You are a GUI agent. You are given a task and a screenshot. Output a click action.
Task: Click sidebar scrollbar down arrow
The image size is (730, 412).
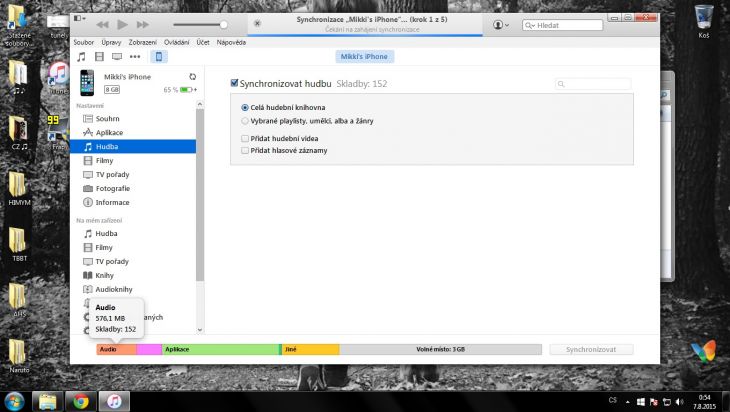point(200,330)
